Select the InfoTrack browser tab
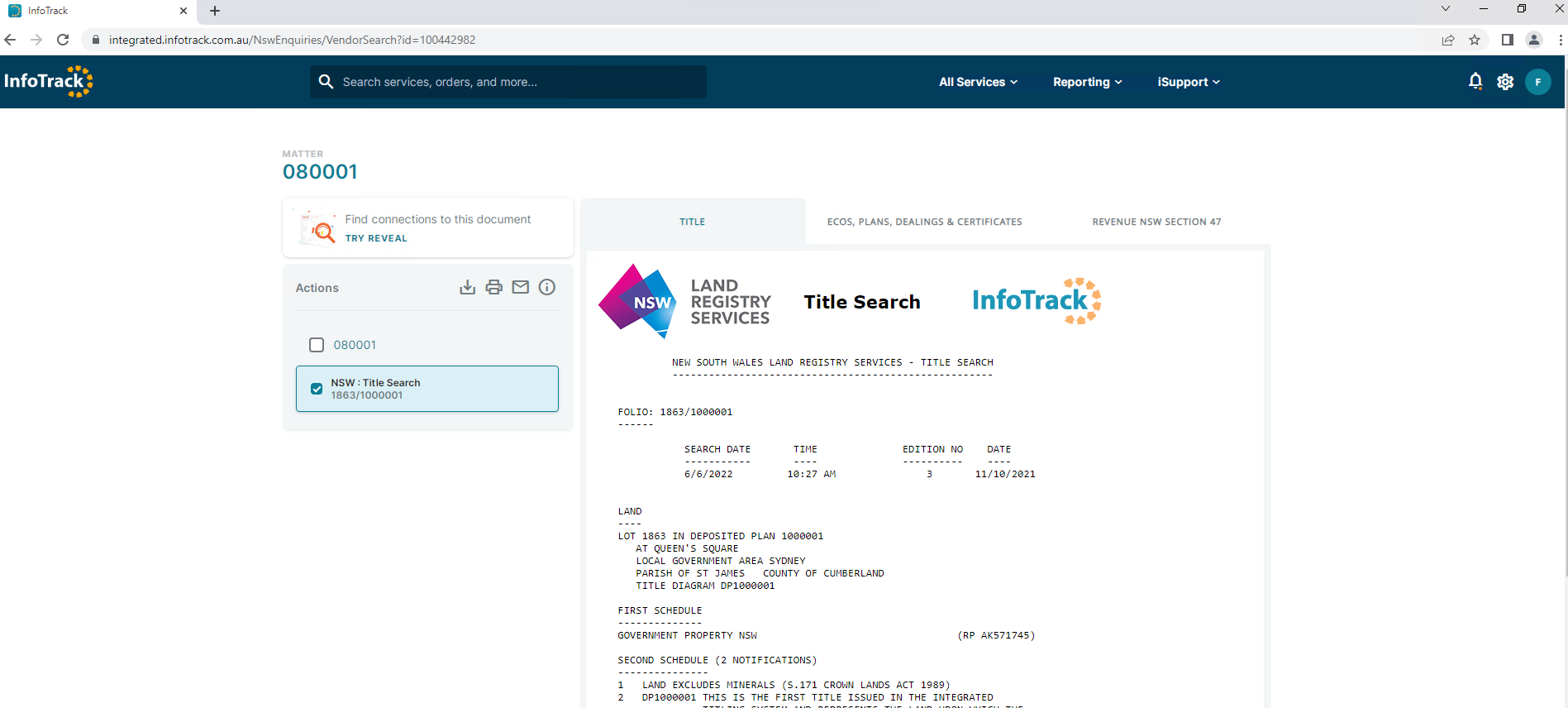1568x708 pixels. tap(99, 11)
